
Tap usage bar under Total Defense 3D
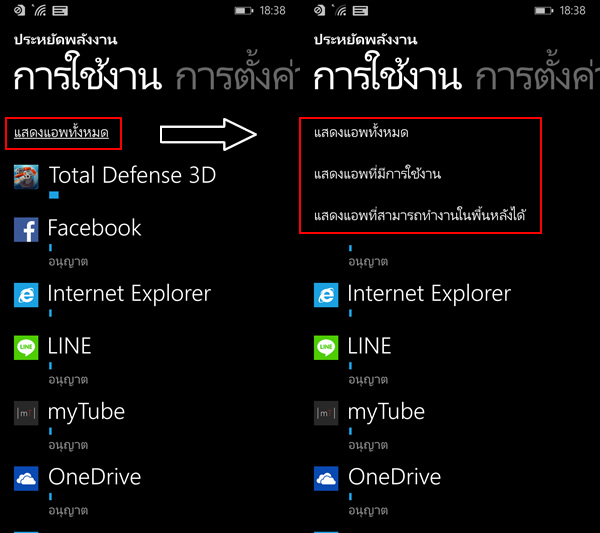click(54, 195)
